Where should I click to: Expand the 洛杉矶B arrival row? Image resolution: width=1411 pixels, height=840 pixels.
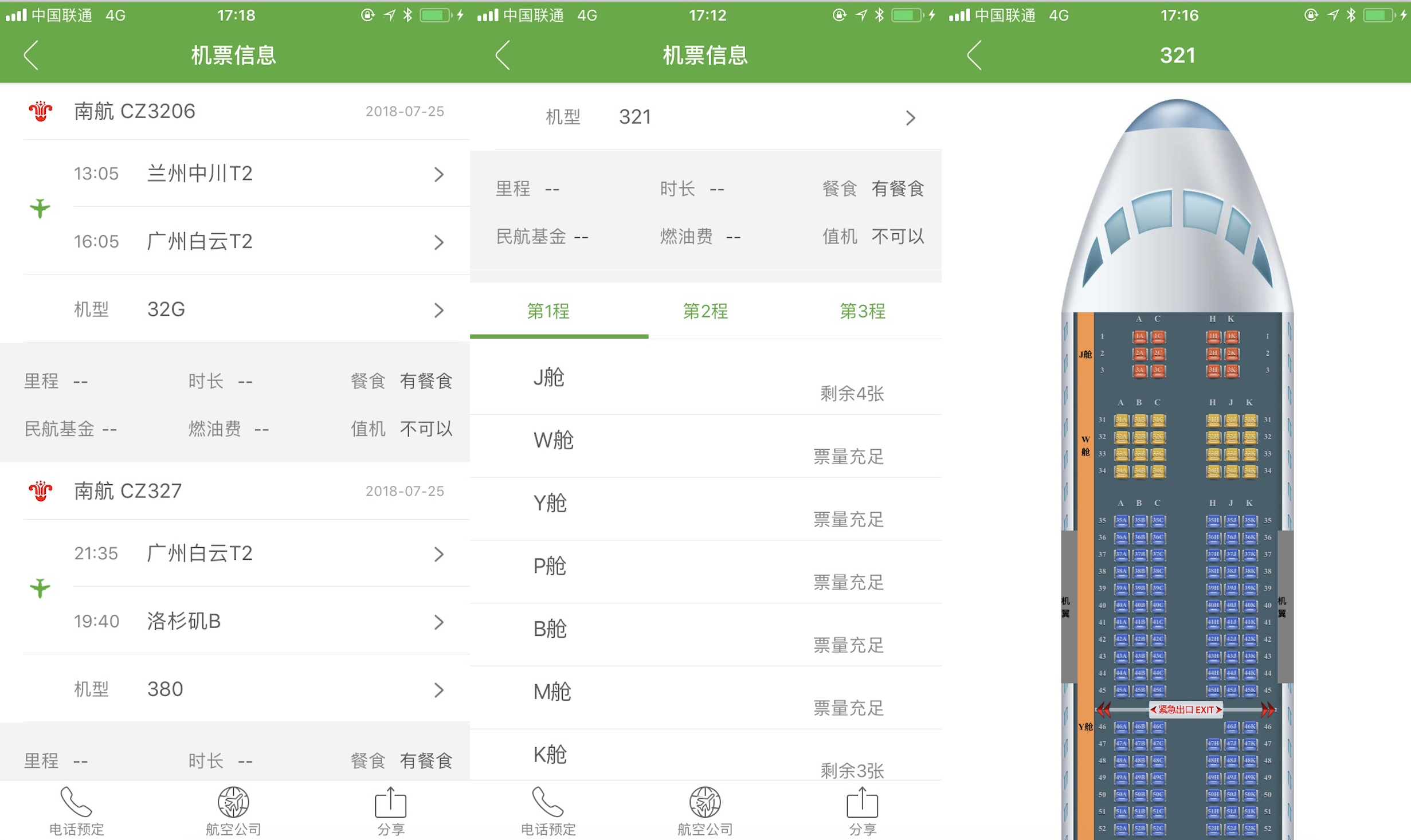438,622
